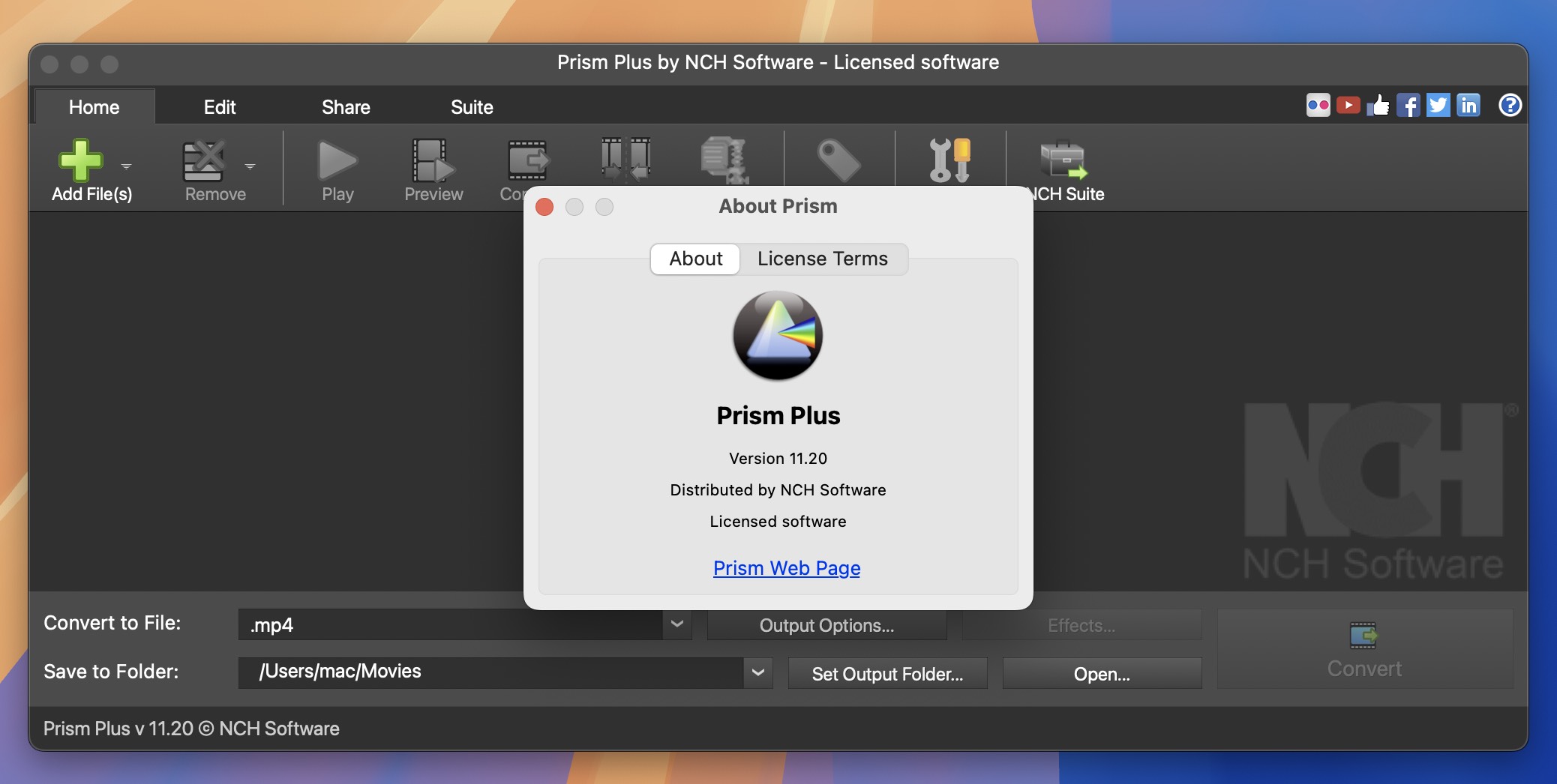The image size is (1557, 784).
Task: Click the Facebook icon
Action: pyautogui.click(x=1408, y=105)
